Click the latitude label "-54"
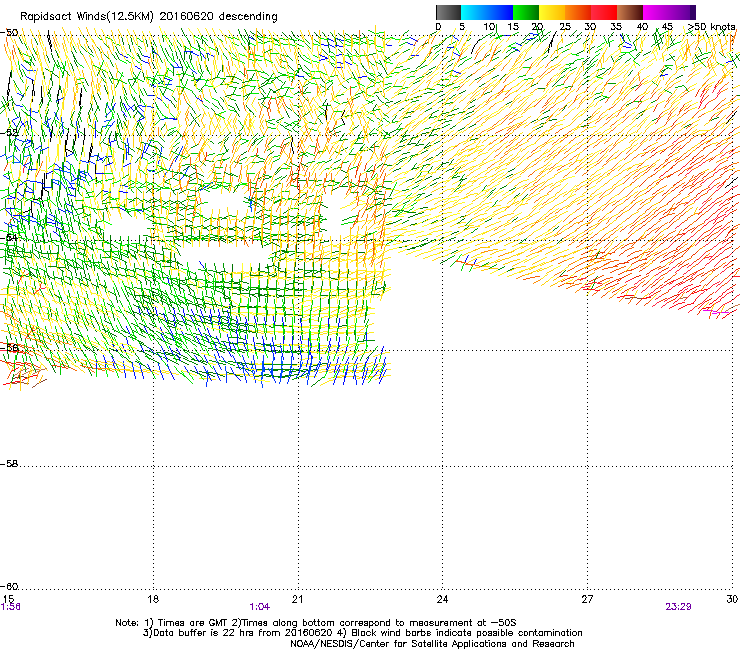The image size is (740, 650). 9,238
